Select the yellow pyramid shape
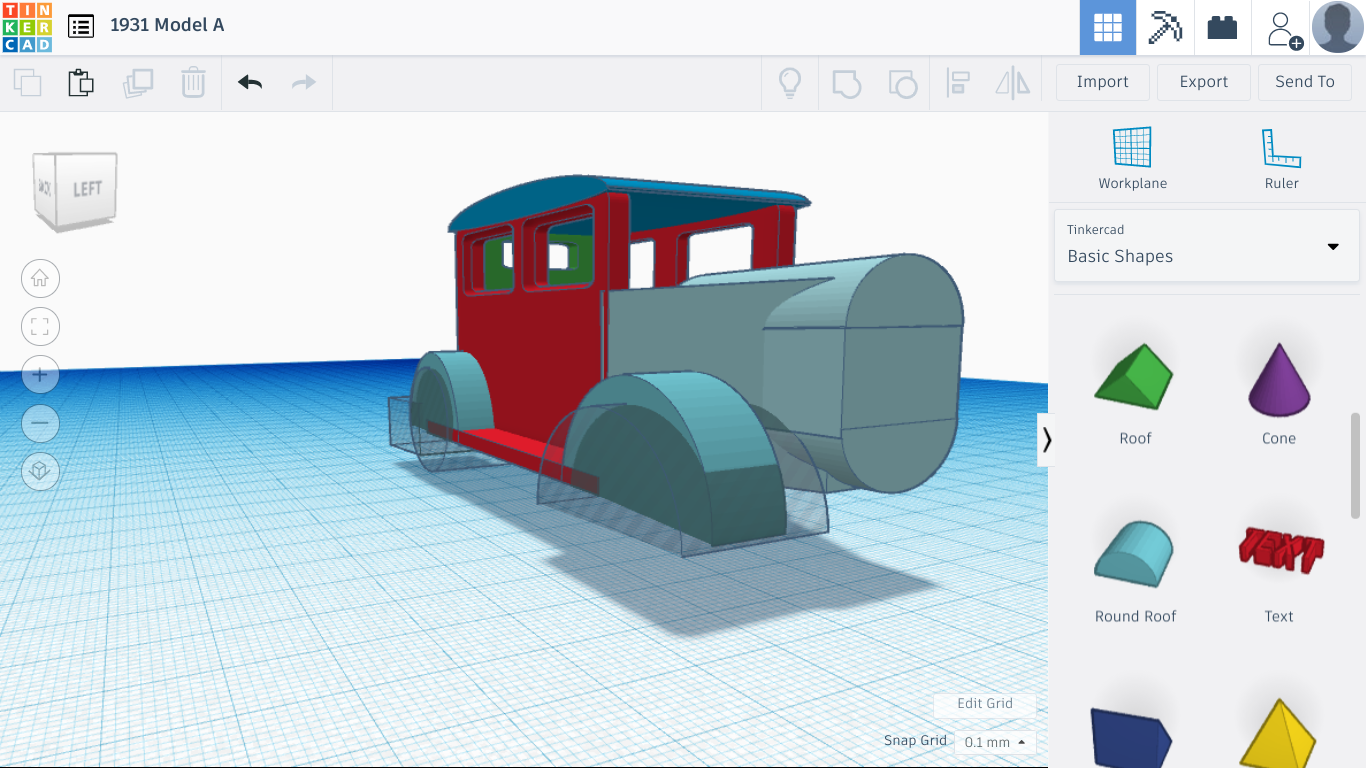The image size is (1366, 768). pos(1279,734)
